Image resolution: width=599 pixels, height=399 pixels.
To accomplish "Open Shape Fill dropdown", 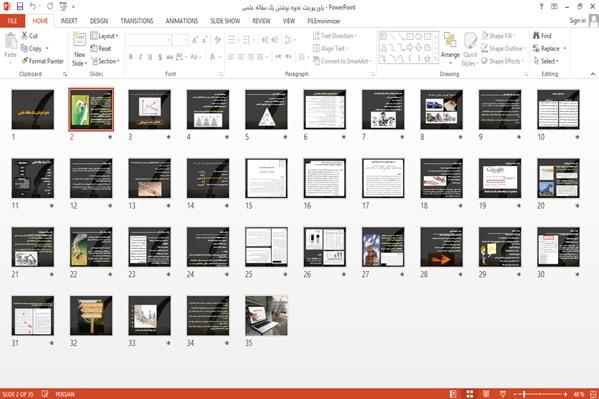I will click(x=498, y=36).
